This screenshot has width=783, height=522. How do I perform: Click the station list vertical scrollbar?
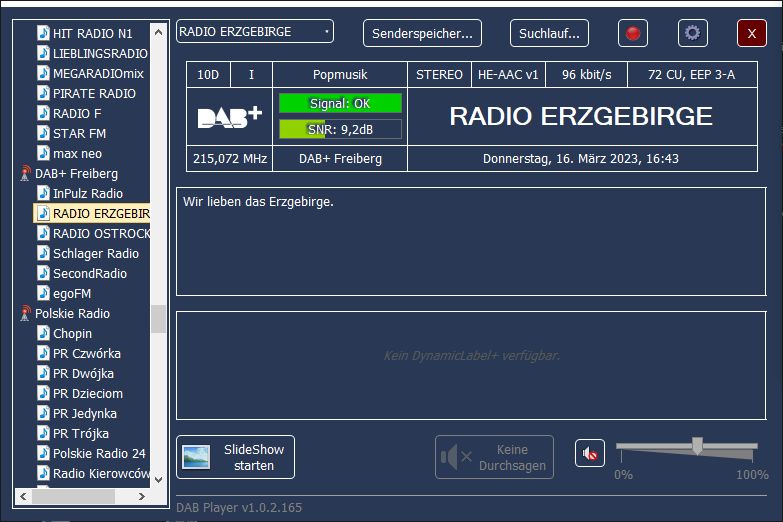tap(158, 318)
